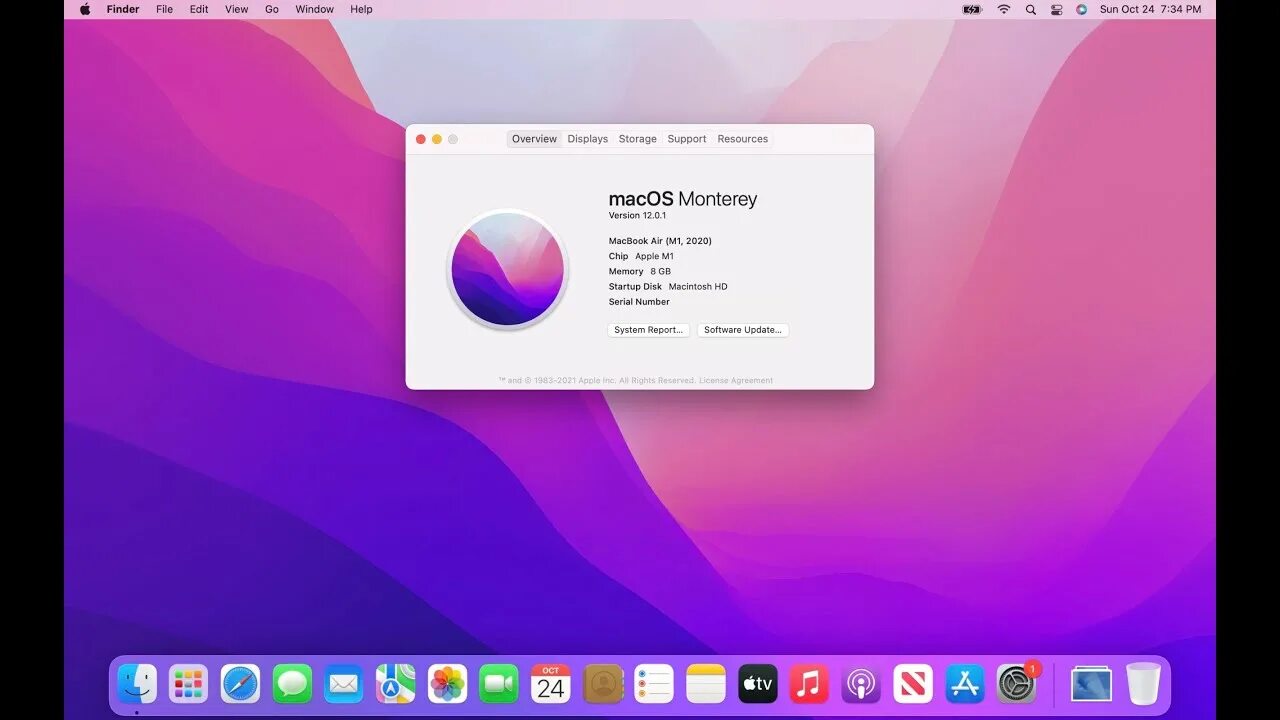1280x720 pixels.
Task: Open the Dock's desktop picture stack
Action: click(x=1091, y=684)
